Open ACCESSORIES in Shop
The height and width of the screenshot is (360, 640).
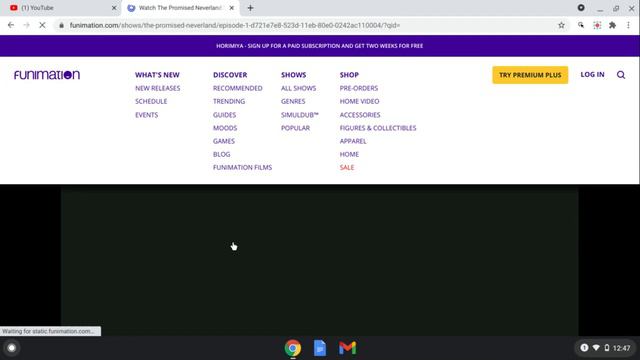point(360,115)
